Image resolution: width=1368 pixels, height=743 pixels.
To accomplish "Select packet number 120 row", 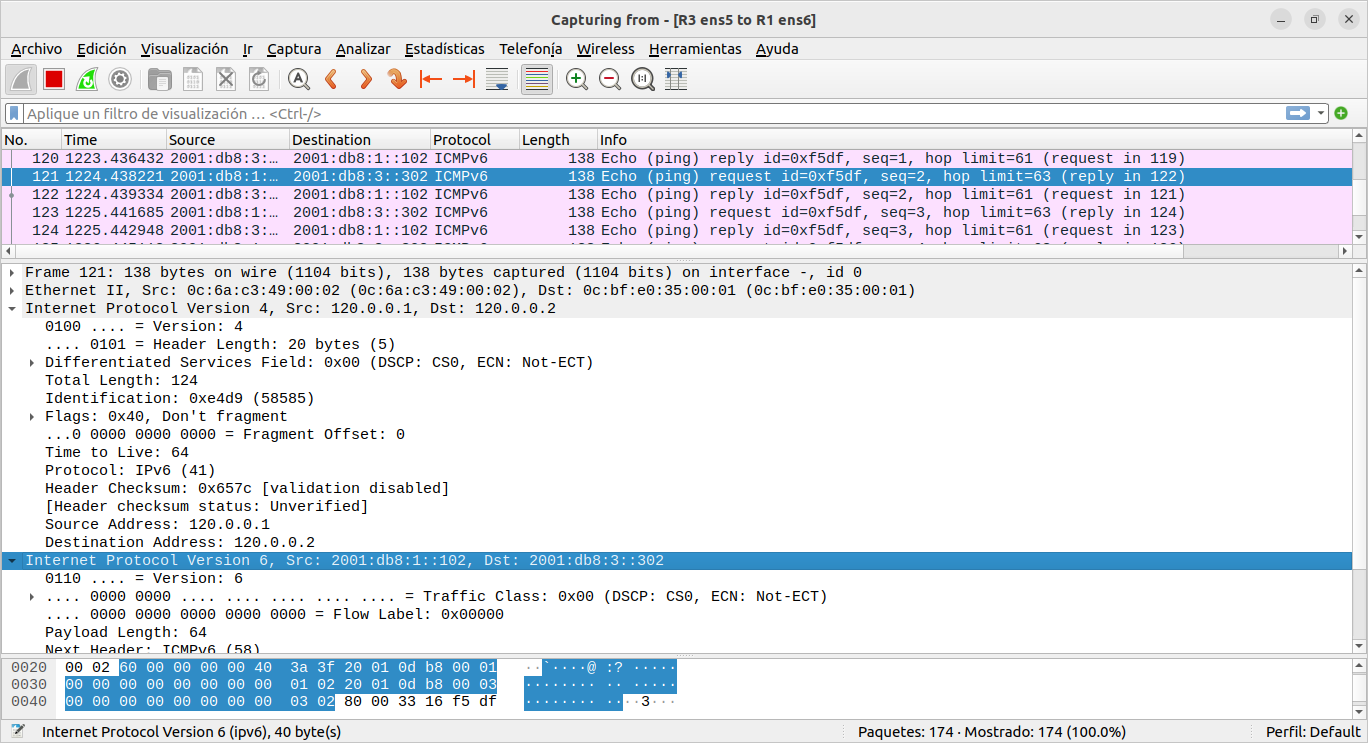I will click(676, 158).
